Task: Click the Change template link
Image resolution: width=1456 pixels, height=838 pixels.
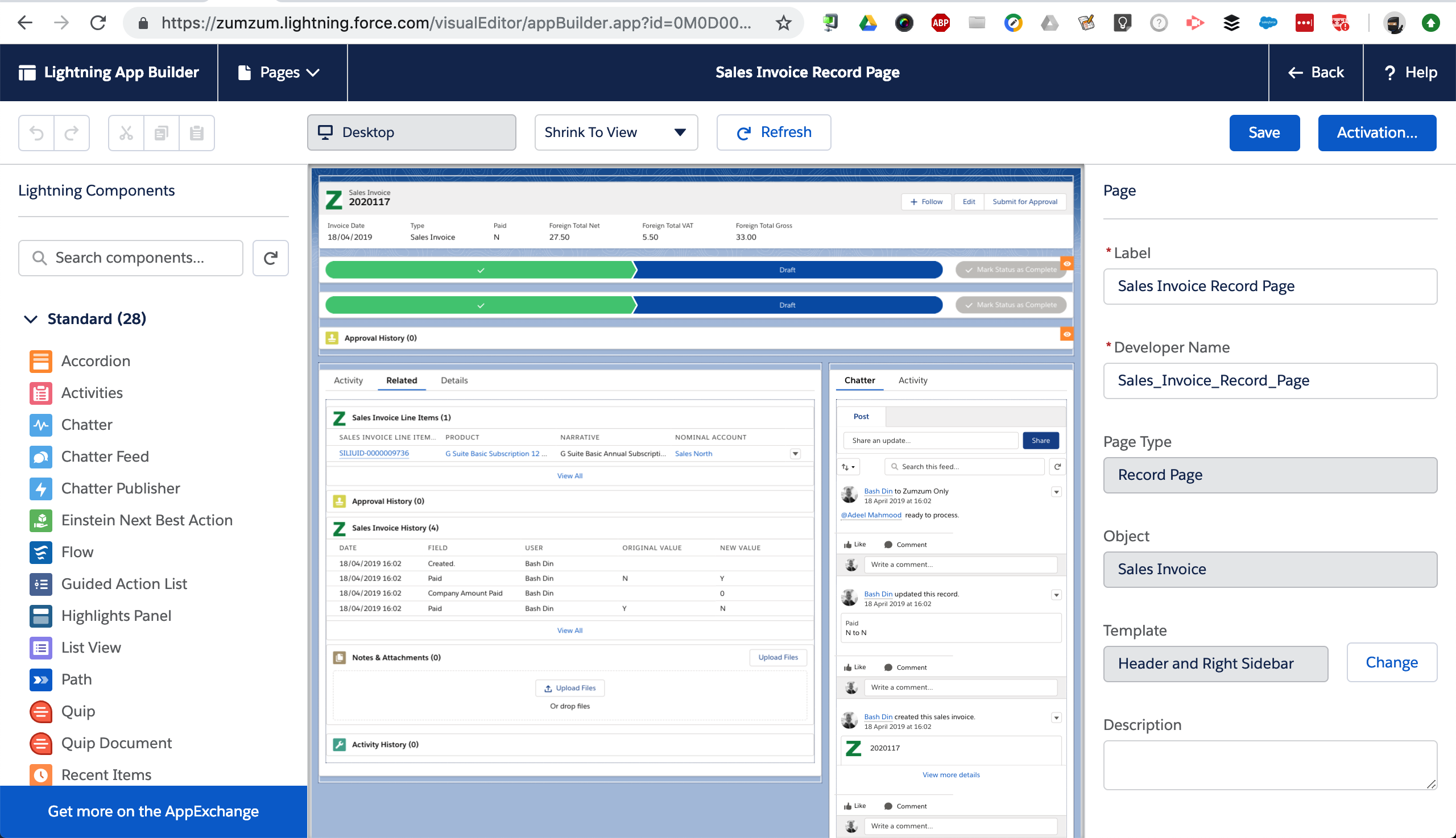Action: (x=1391, y=662)
